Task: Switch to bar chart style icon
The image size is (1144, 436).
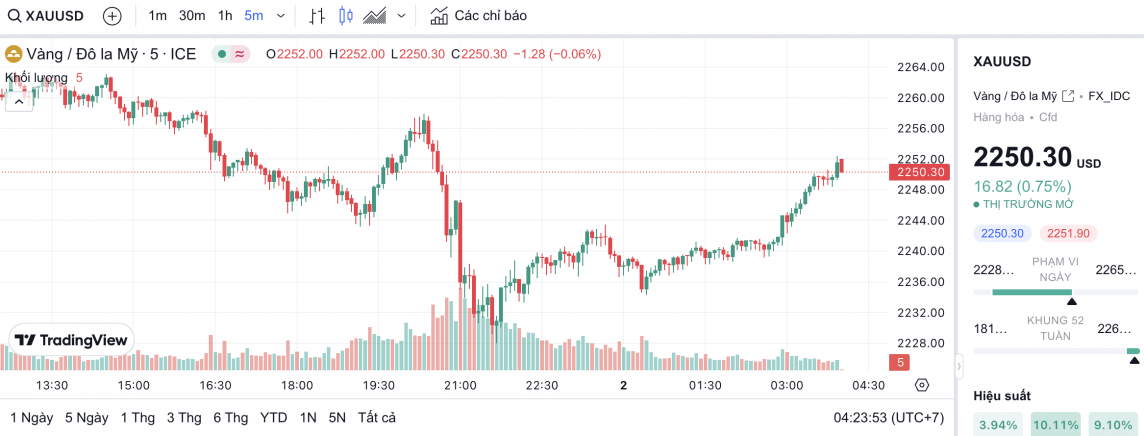Action: 317,16
